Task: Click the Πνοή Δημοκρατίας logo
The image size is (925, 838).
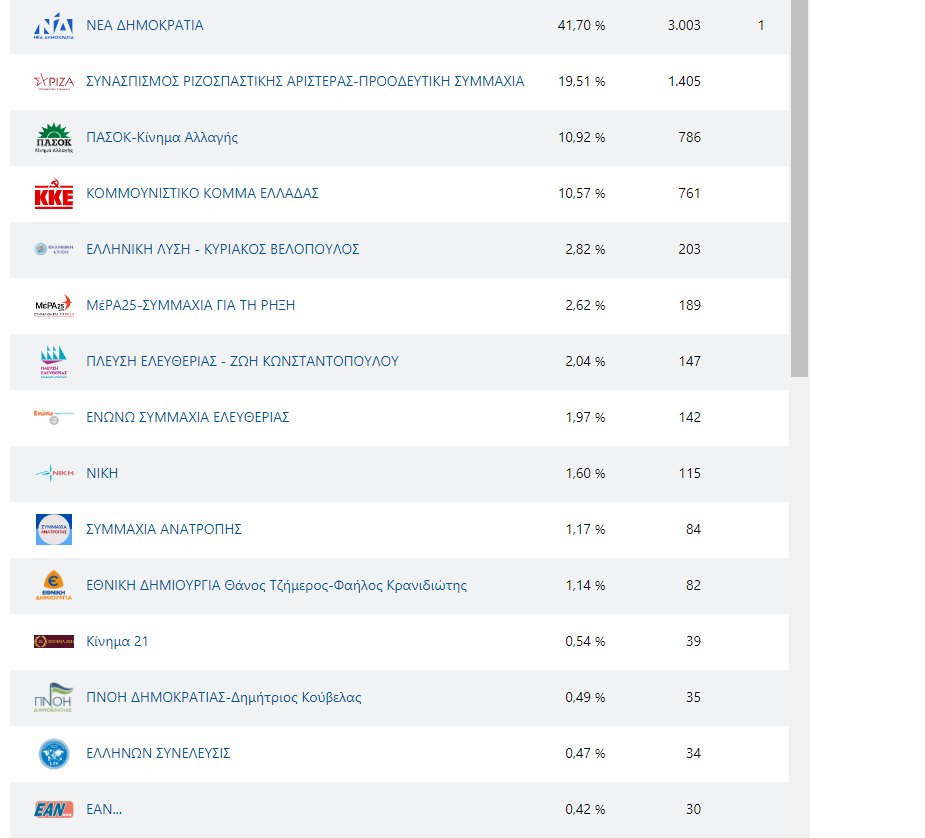Action: pos(53,698)
